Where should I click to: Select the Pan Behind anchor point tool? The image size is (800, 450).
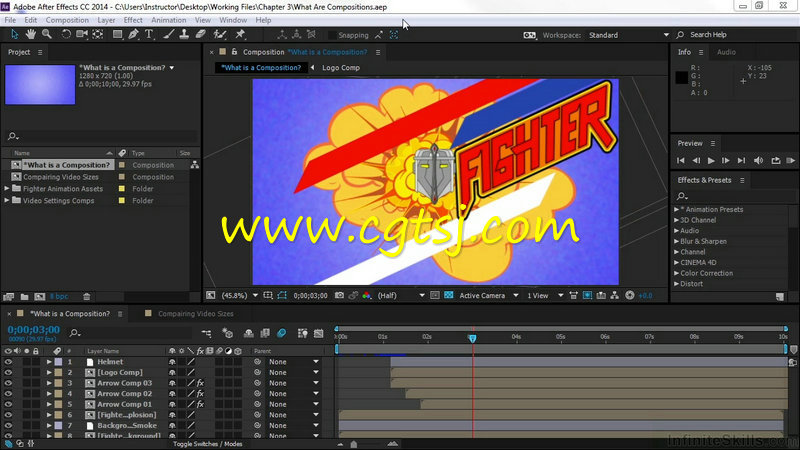[97, 34]
